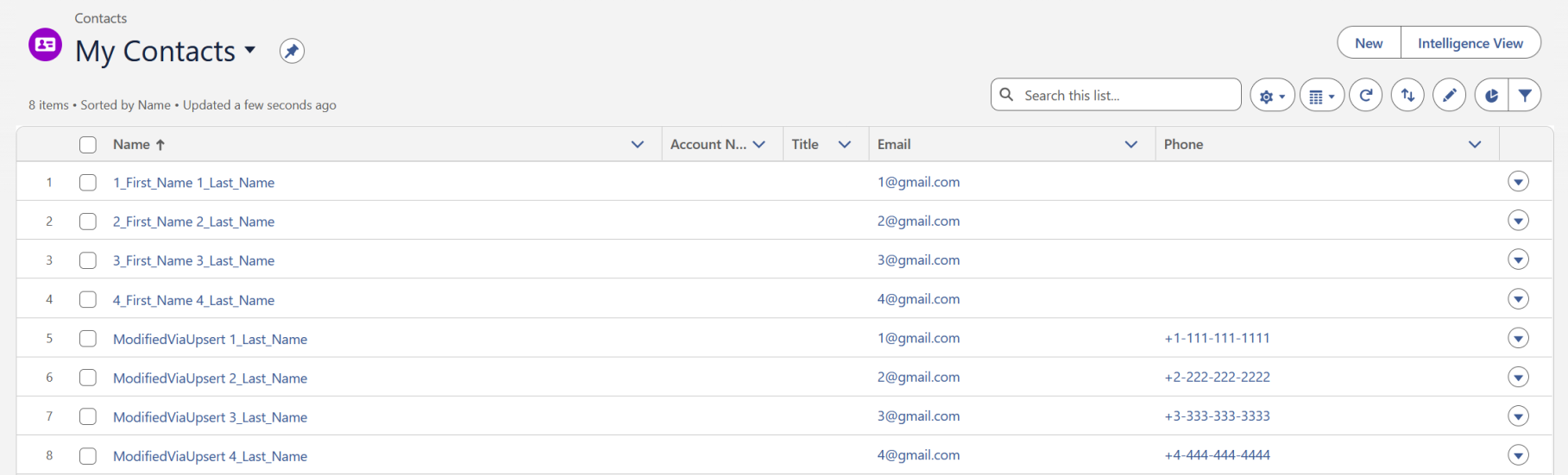Open row actions for ModifiedViaUpsert 3_Last_Name
The width and height of the screenshot is (1568, 475).
1518,416
